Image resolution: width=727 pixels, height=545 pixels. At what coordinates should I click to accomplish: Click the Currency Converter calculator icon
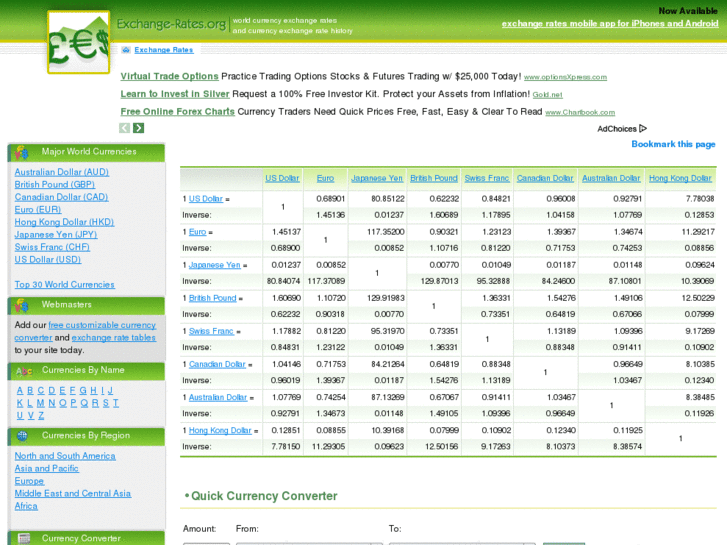coord(20,538)
